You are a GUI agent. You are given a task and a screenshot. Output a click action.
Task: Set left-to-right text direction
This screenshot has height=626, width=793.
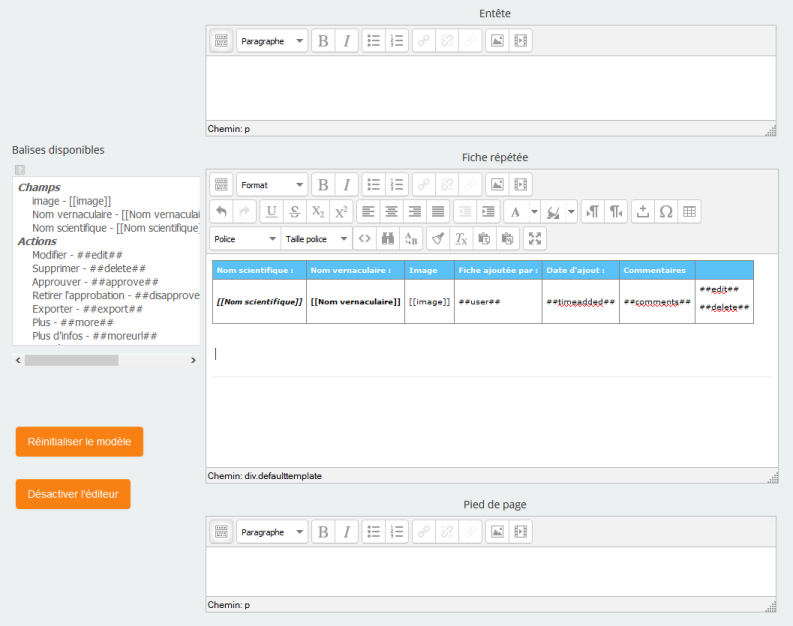(x=593, y=211)
